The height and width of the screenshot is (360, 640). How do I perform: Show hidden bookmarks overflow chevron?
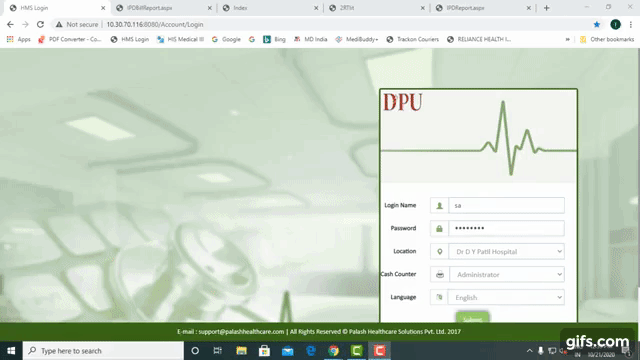(x=567, y=39)
